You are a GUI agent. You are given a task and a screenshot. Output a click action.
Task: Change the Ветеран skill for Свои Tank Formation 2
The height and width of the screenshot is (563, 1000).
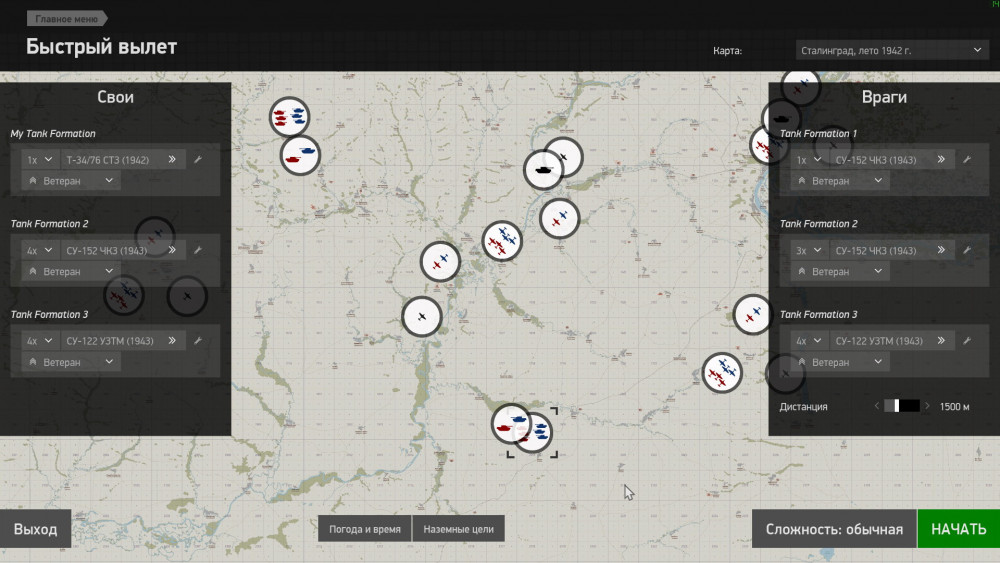pos(71,271)
